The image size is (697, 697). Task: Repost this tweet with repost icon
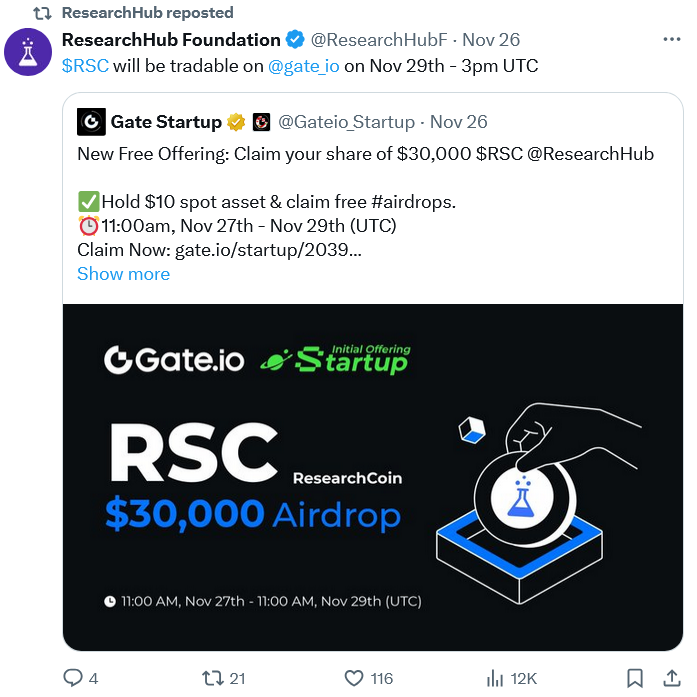(x=211, y=678)
